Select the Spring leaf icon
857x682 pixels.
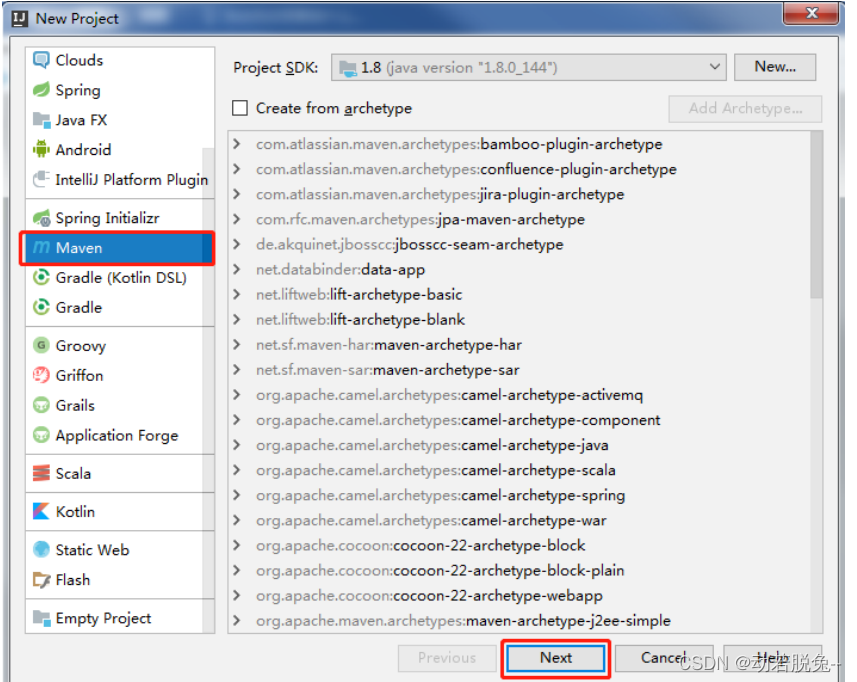[42, 90]
